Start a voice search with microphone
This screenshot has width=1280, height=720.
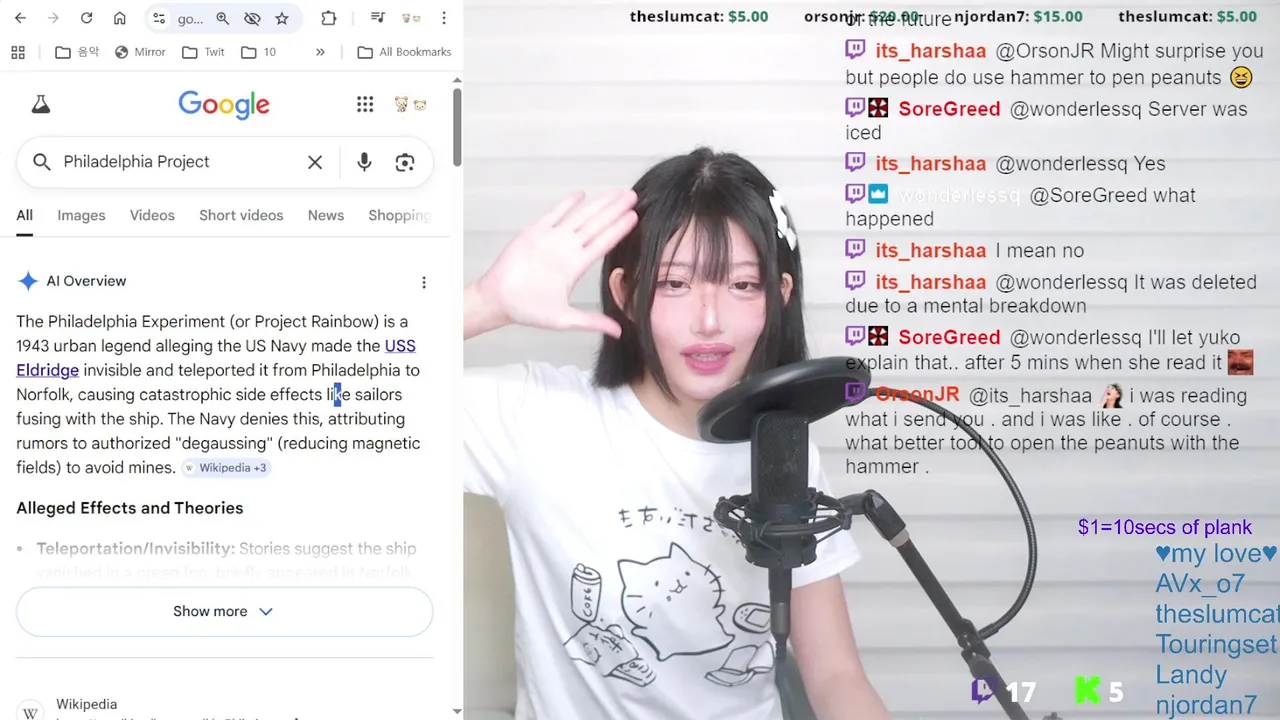[364, 162]
